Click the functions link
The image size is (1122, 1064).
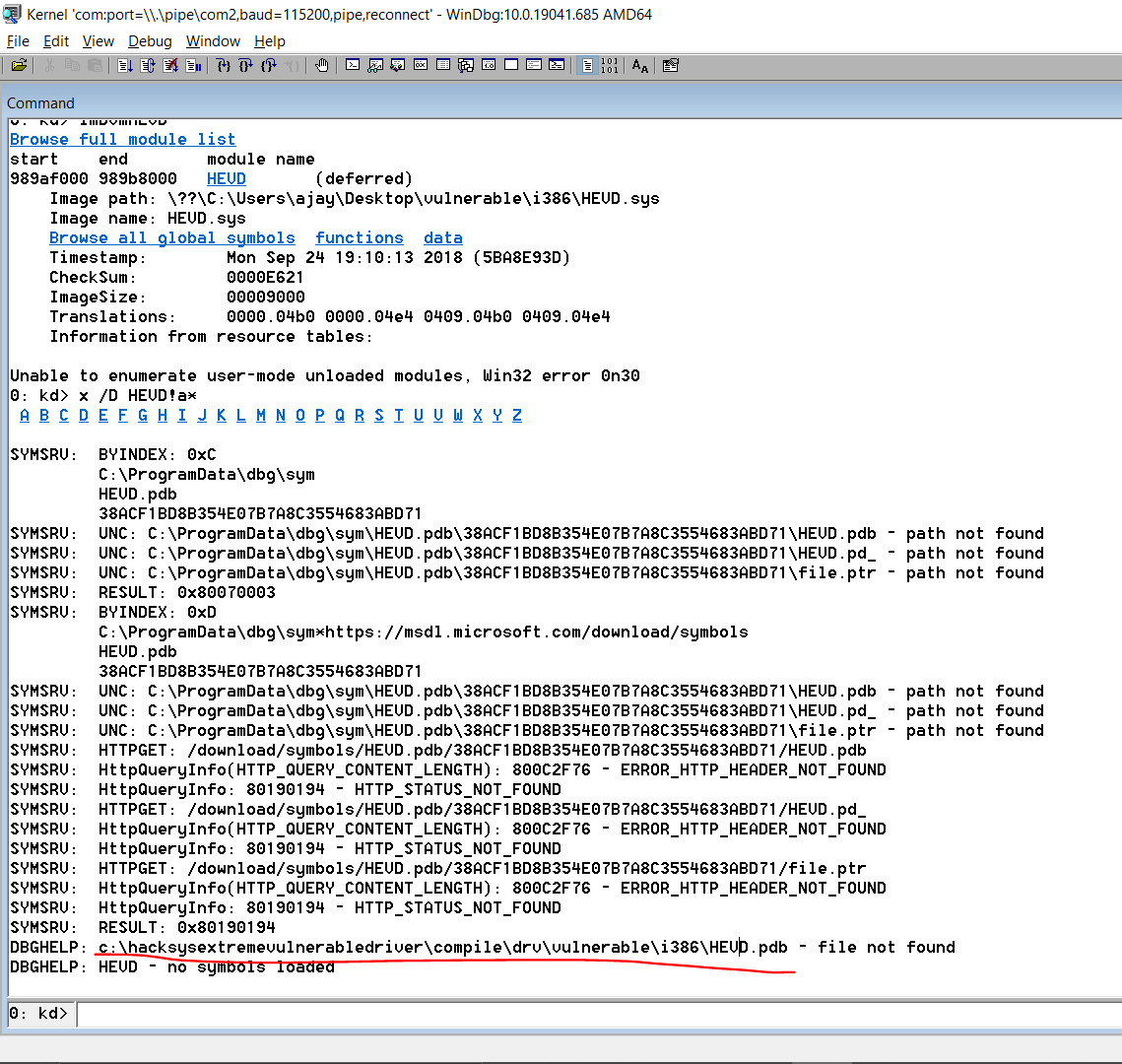click(x=360, y=237)
